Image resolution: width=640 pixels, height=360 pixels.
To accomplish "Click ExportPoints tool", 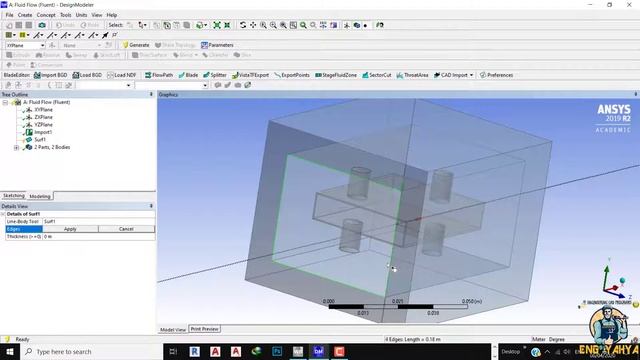I will pos(292,75).
